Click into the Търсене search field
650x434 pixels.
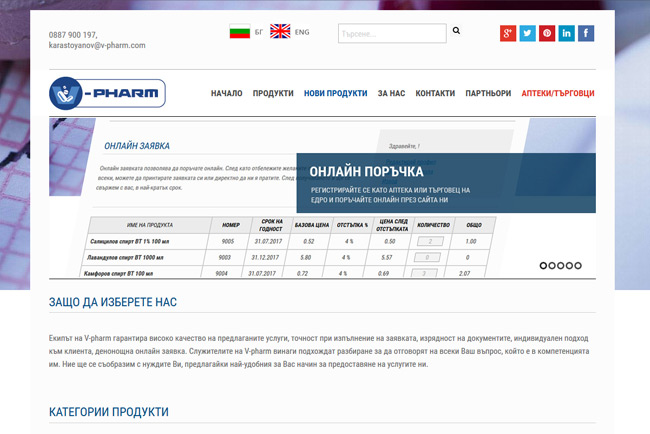click(392, 34)
